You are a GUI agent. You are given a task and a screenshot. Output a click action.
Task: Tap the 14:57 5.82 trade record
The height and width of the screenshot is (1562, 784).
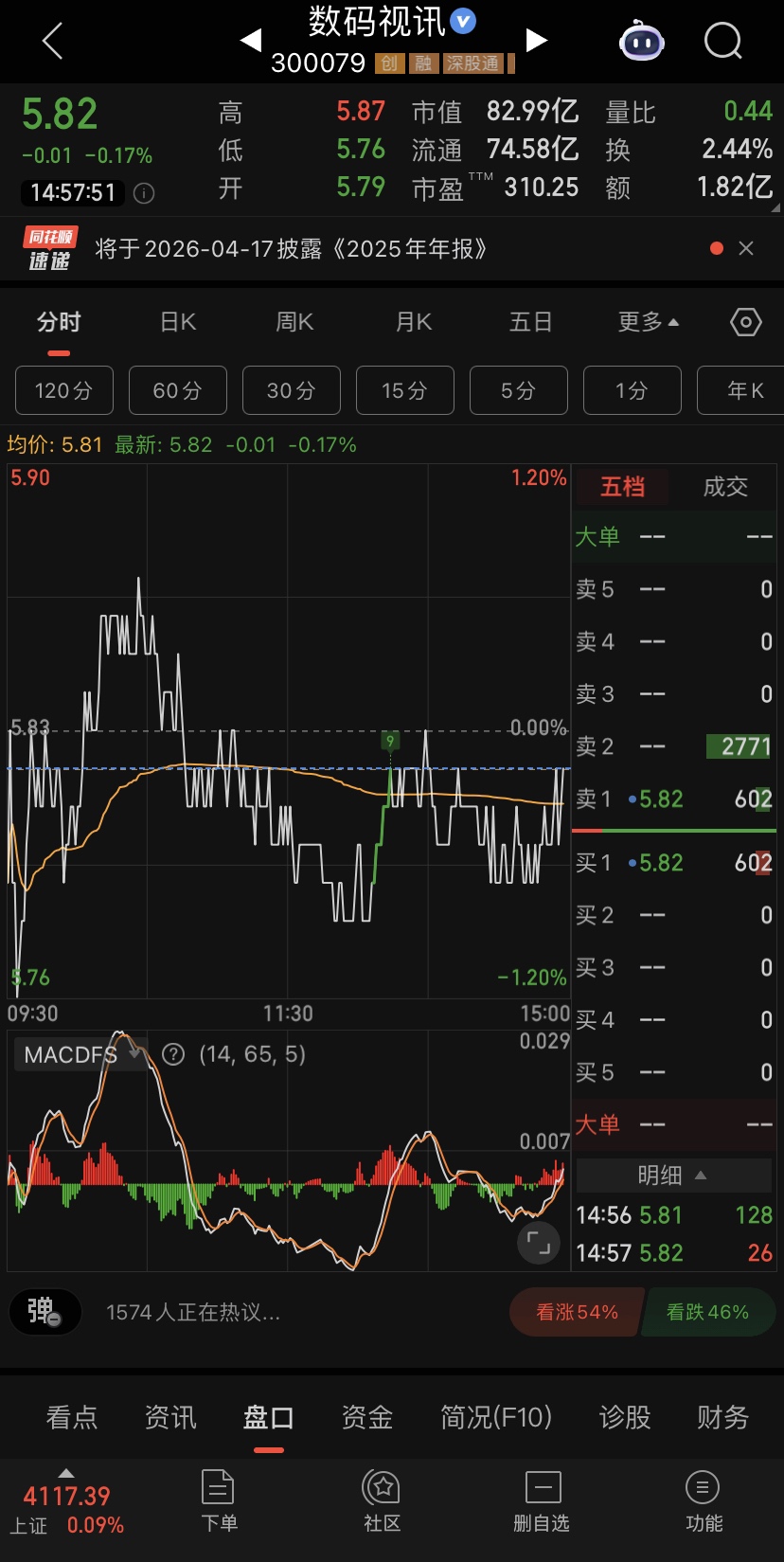click(x=674, y=1253)
